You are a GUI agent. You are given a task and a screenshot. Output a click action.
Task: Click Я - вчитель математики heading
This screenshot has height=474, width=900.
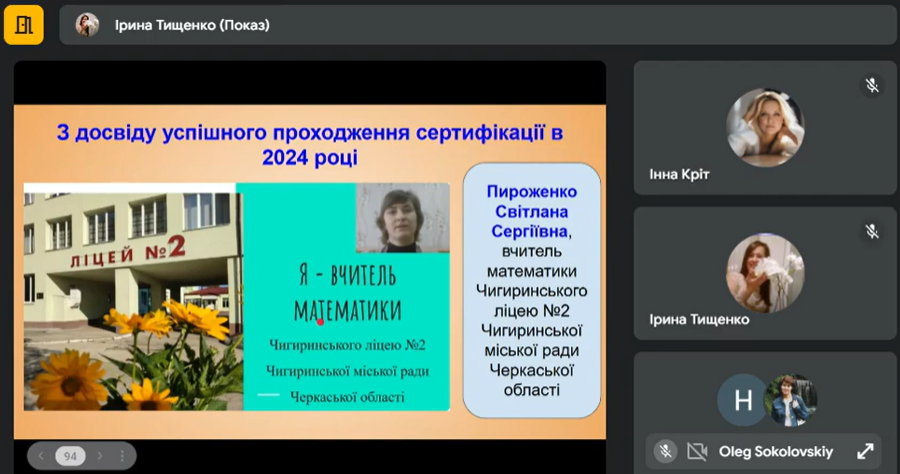[x=347, y=293]
